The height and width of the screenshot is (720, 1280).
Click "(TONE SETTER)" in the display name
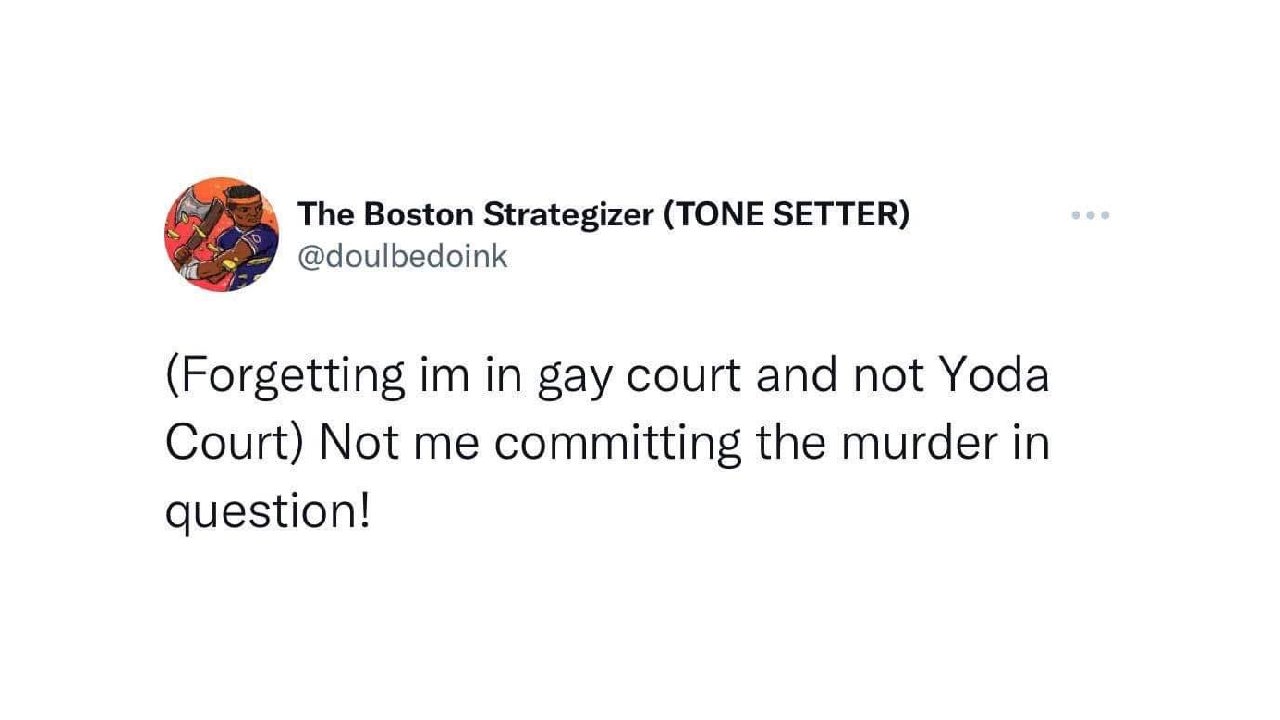click(x=786, y=214)
